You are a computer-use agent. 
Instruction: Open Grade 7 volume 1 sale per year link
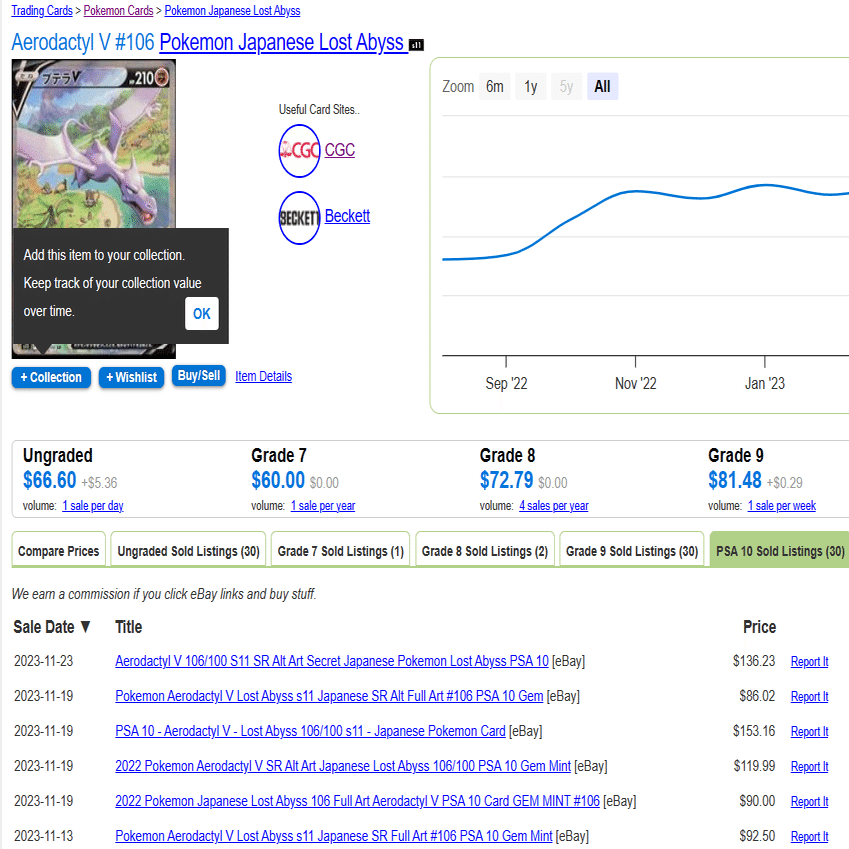(323, 506)
